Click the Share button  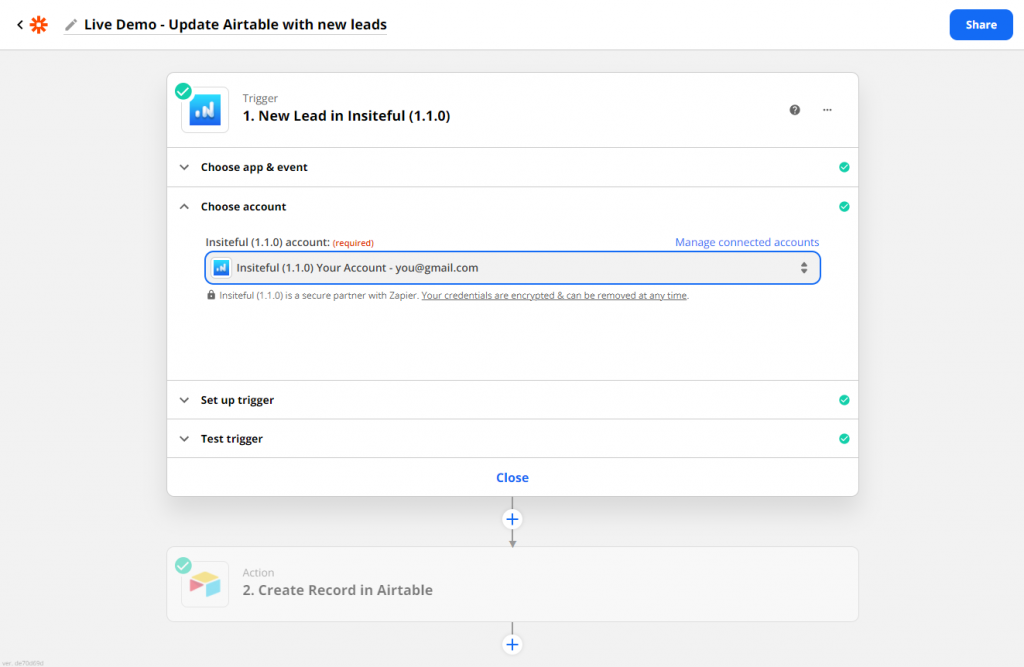tap(981, 25)
